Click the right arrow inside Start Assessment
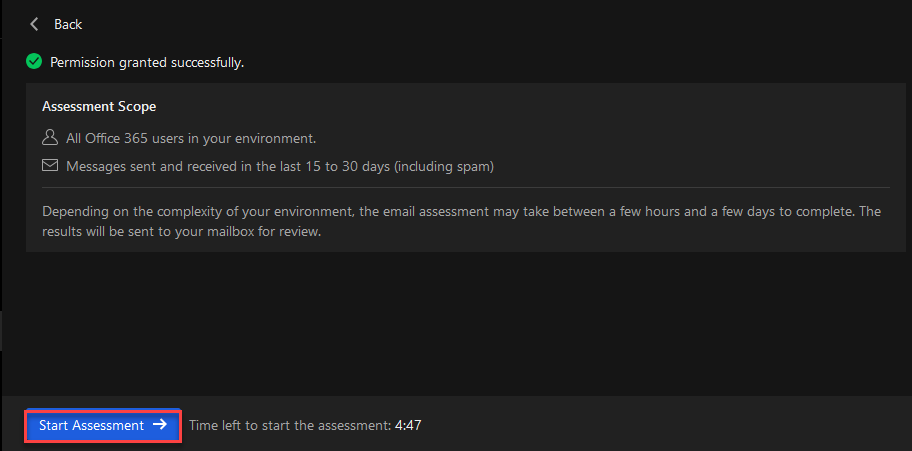Viewport: 912px width, 451px height. click(159, 425)
